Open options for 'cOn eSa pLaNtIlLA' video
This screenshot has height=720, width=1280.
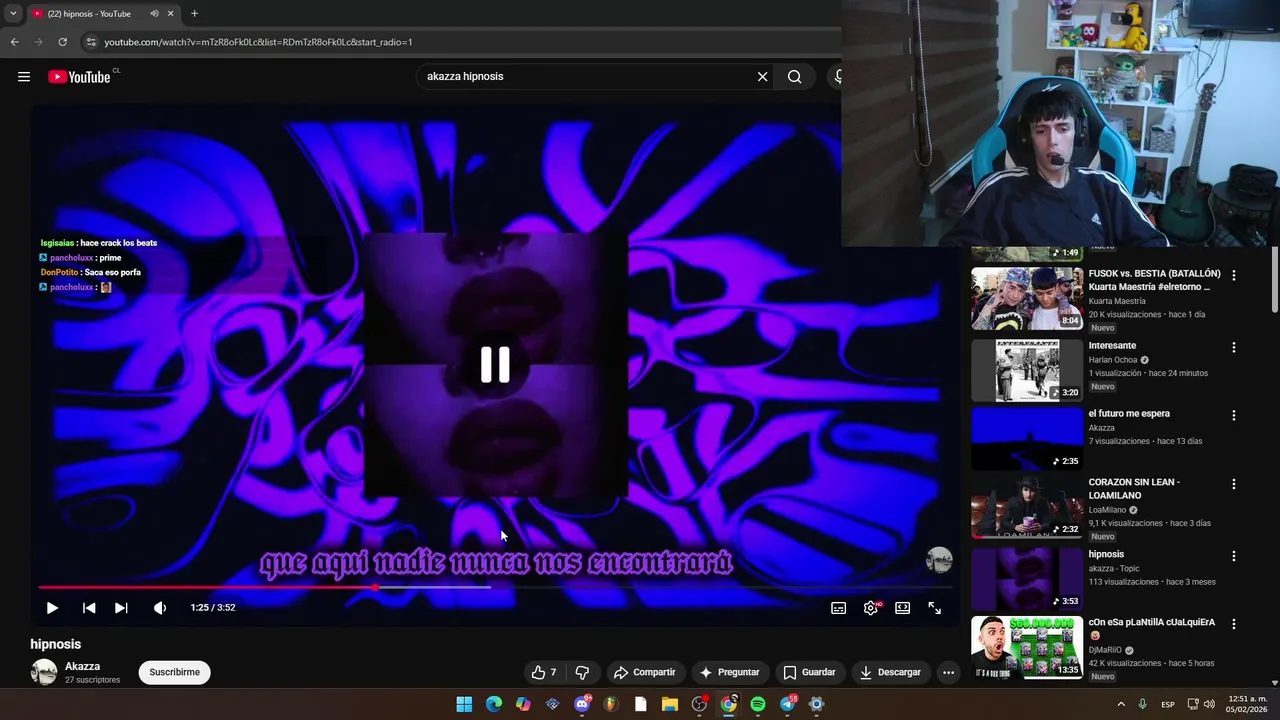pyautogui.click(x=1233, y=623)
